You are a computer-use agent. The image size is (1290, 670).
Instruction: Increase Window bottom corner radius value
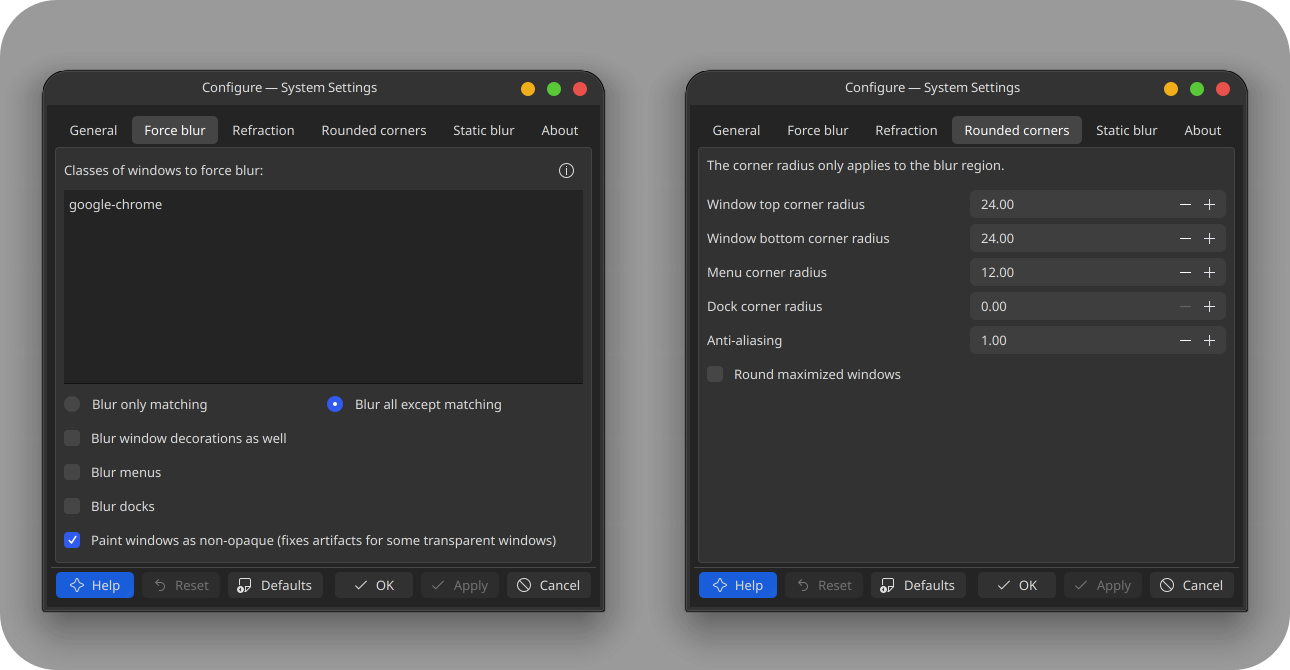point(1209,238)
